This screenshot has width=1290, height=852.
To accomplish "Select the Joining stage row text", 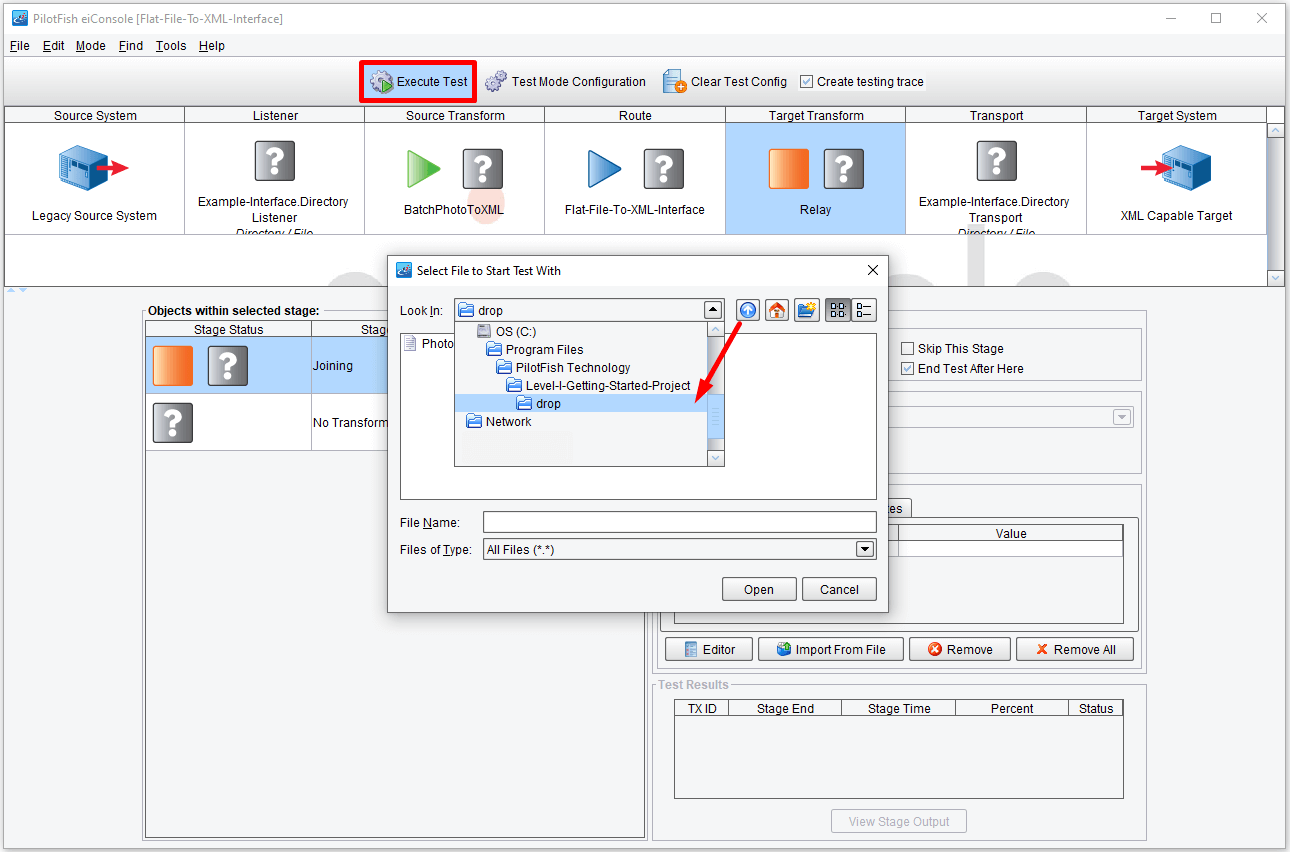I will pyautogui.click(x=333, y=366).
